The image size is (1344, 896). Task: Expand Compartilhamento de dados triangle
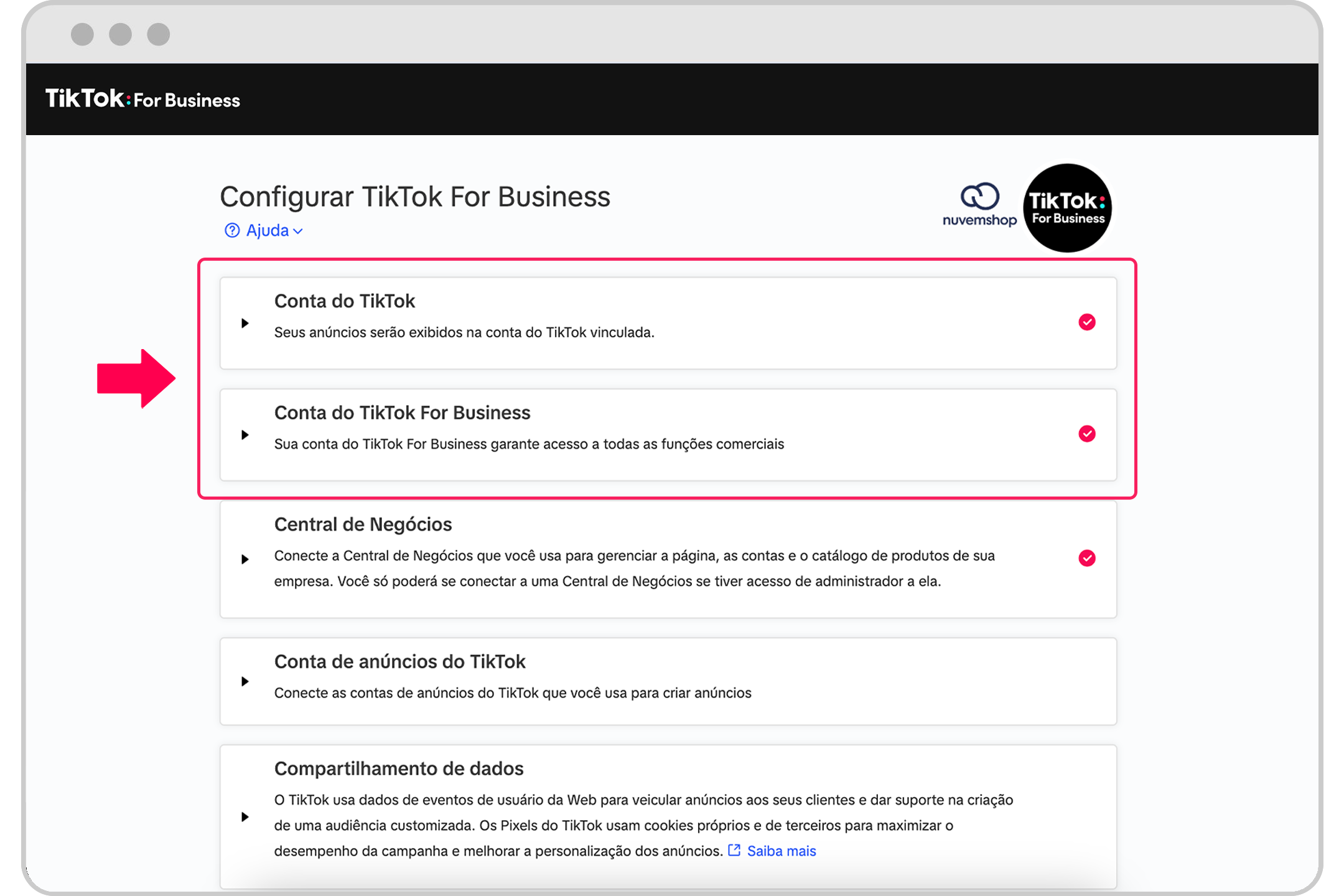pyautogui.click(x=245, y=817)
